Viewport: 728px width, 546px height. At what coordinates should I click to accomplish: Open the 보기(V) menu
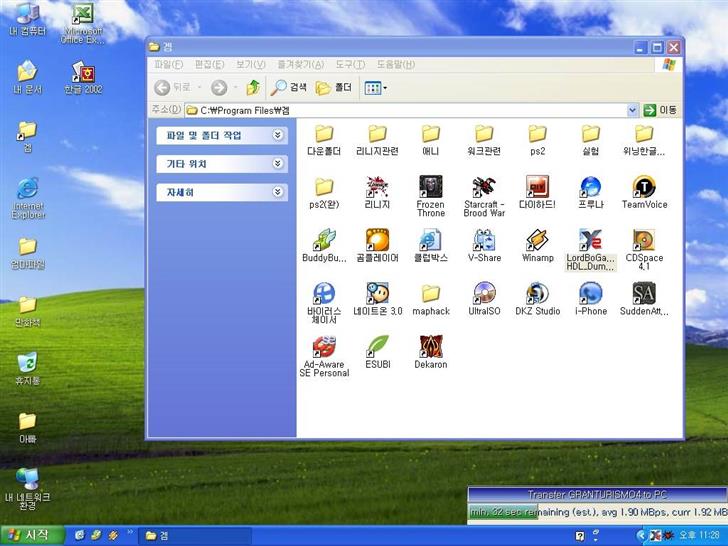(x=250, y=65)
